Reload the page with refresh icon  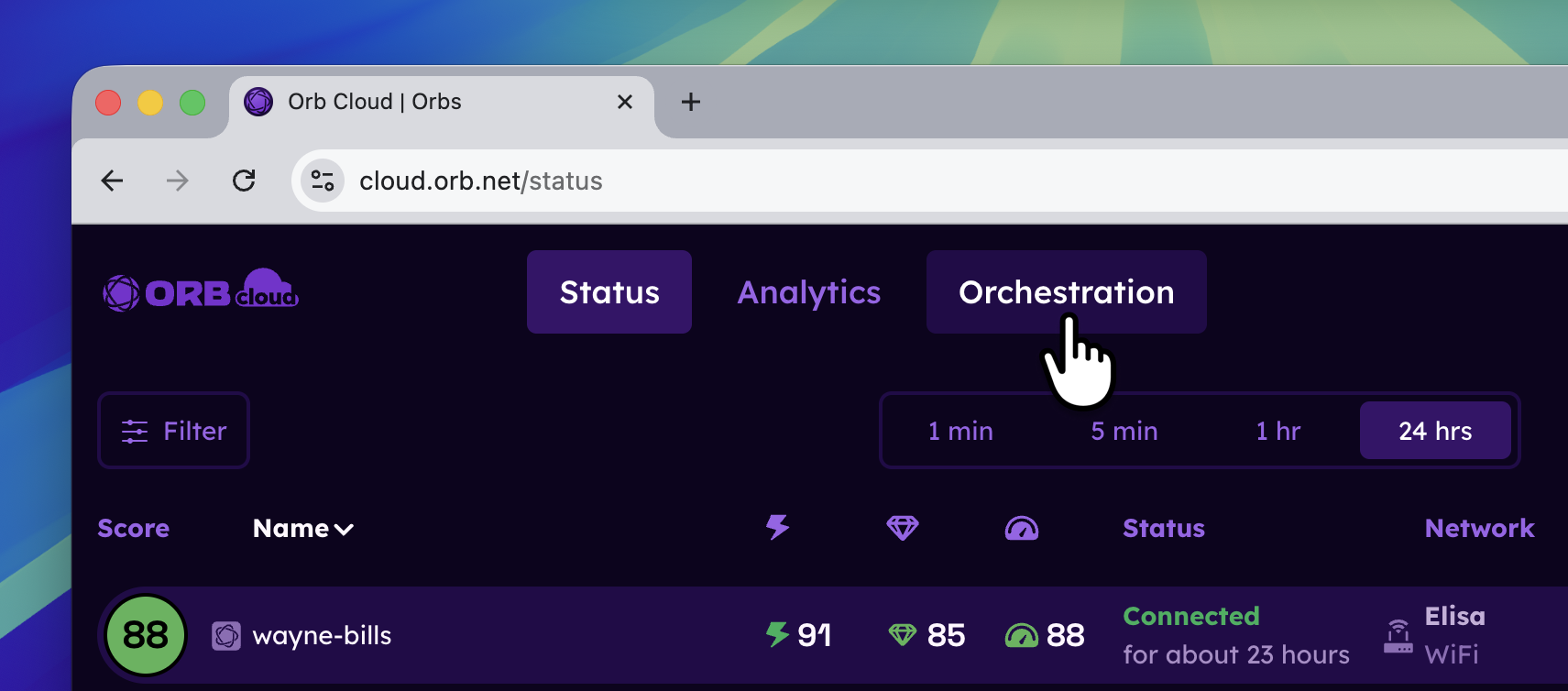coord(244,181)
